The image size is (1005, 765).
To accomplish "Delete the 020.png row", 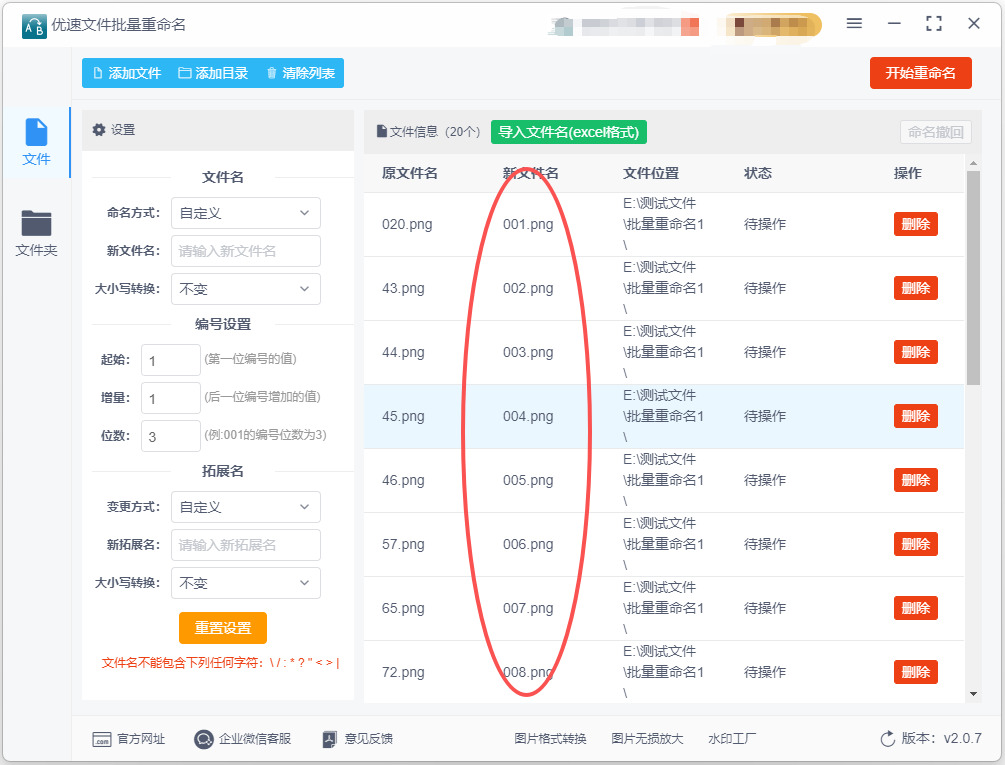I will click(915, 224).
